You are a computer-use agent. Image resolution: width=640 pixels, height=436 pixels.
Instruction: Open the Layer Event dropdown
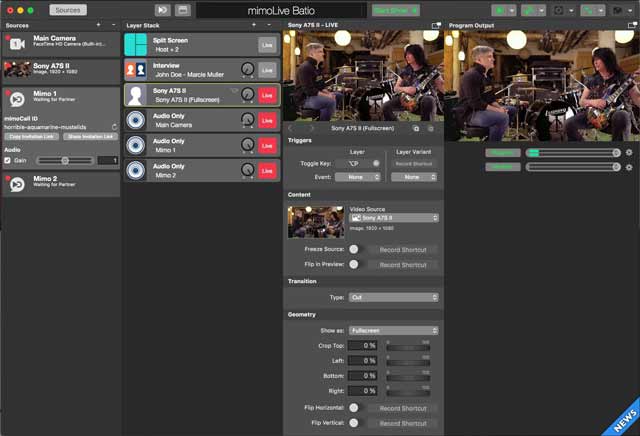(x=358, y=177)
